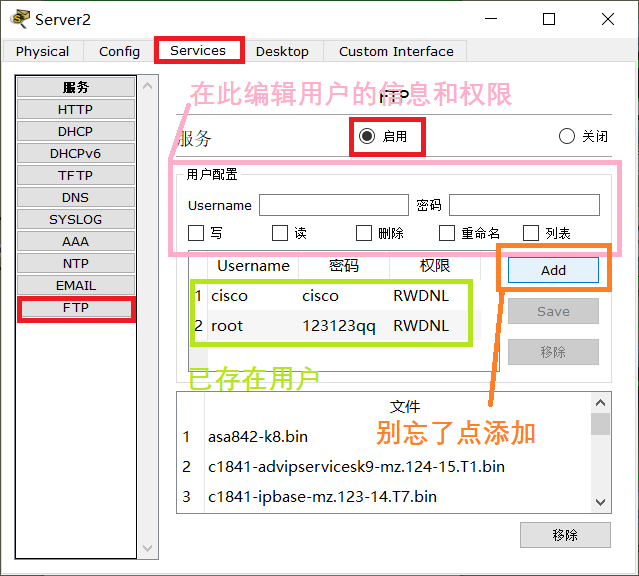Screen dimensions: 639x576
Task: Select the Services tab
Action: [x=198, y=51]
